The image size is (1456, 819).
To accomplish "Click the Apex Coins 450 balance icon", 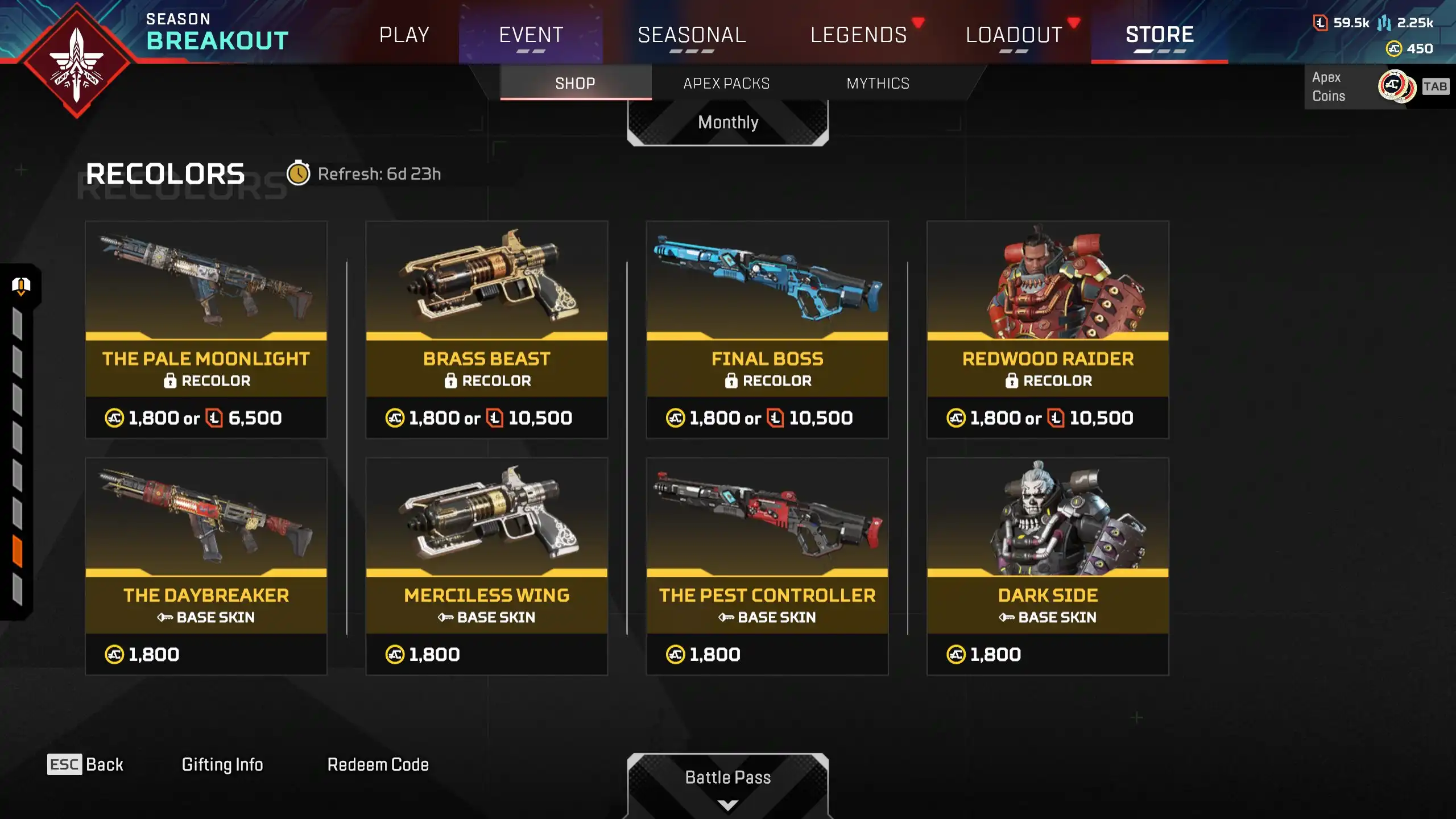I will 1393,48.
